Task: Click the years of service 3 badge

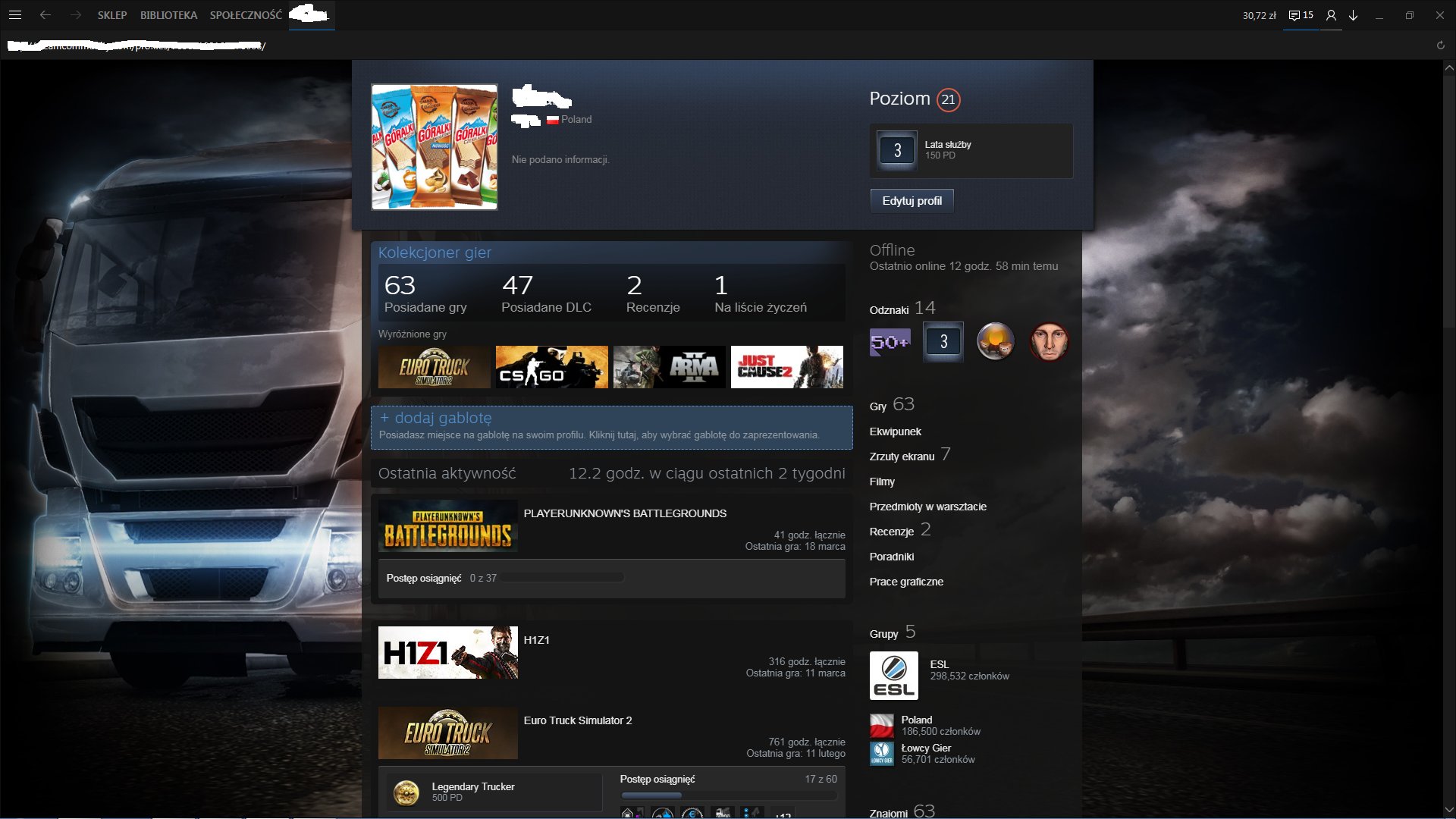Action: coord(943,342)
